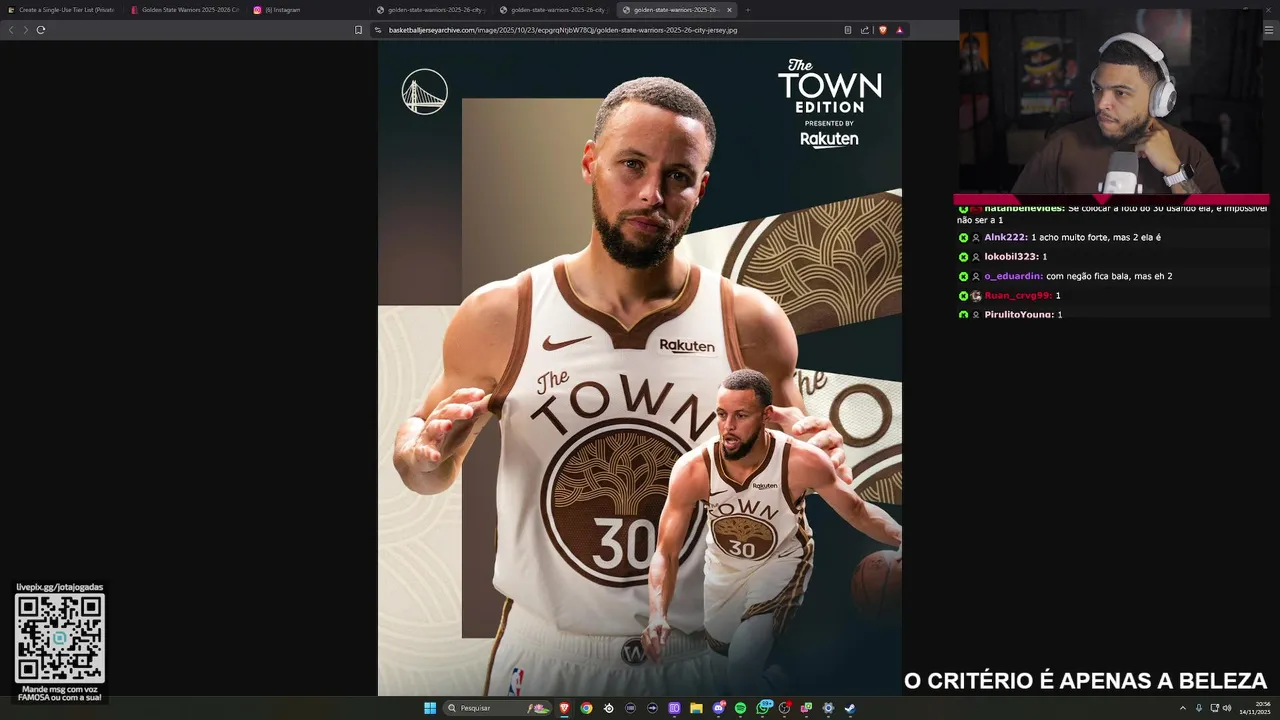This screenshot has width=1280, height=720.
Task: Click the livepix.gg/jotajogadas text
Action: tap(60, 587)
